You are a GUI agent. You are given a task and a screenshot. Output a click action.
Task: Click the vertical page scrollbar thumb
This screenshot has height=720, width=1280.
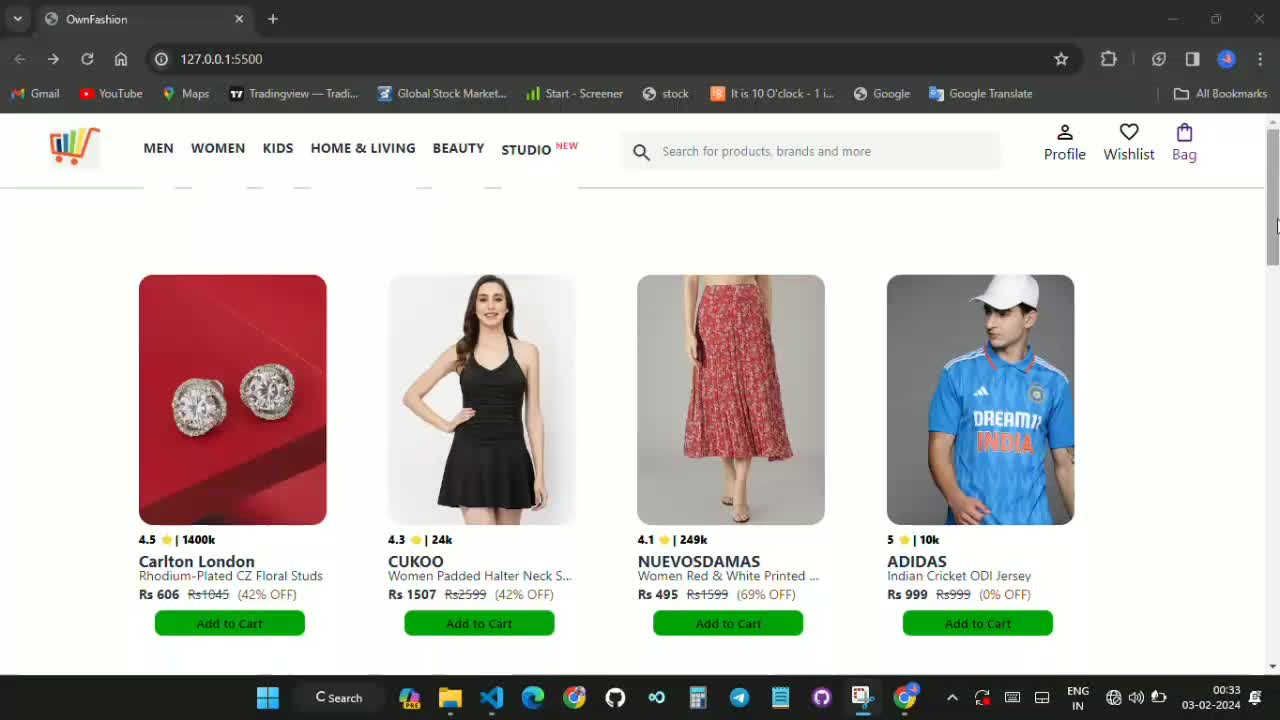point(1272,197)
